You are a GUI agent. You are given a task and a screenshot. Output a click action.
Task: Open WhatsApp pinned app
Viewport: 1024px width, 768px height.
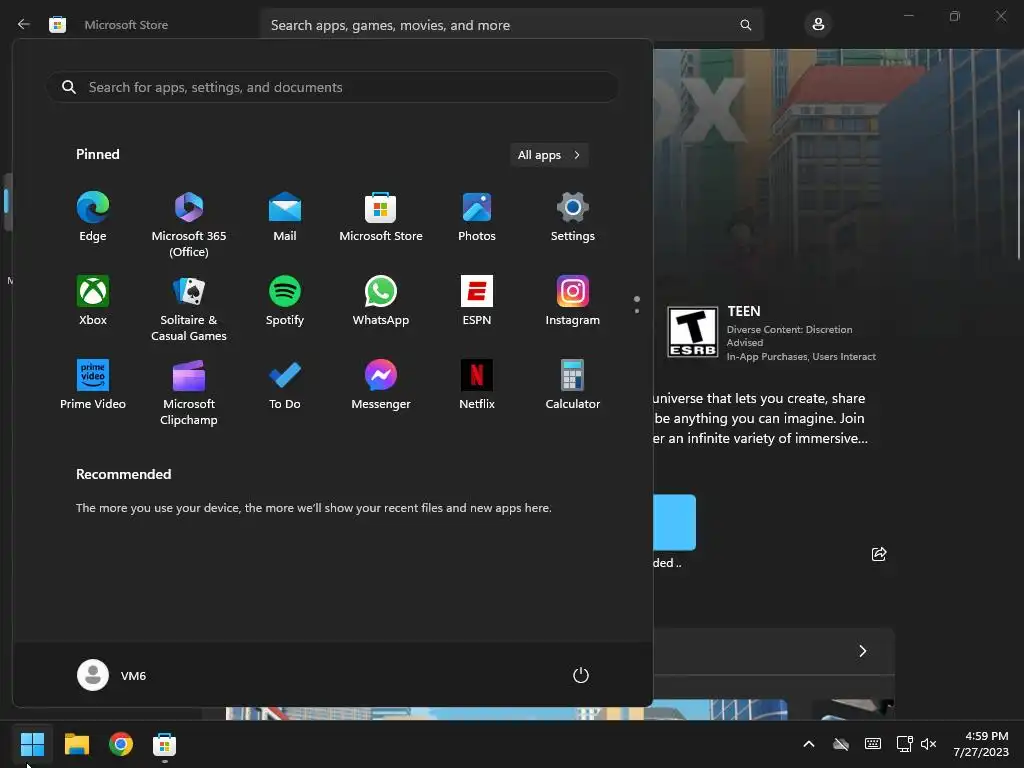coord(381,300)
